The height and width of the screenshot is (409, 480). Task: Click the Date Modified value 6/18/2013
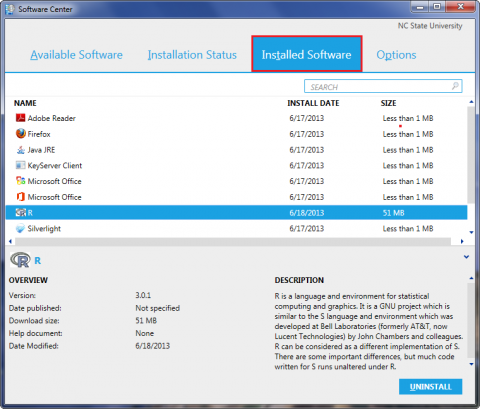pyautogui.click(x=152, y=346)
